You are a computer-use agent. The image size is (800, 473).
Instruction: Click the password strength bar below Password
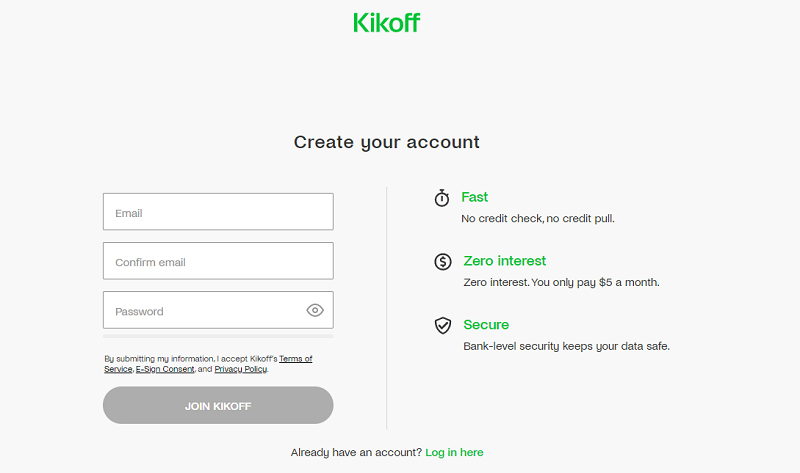[x=218, y=336]
